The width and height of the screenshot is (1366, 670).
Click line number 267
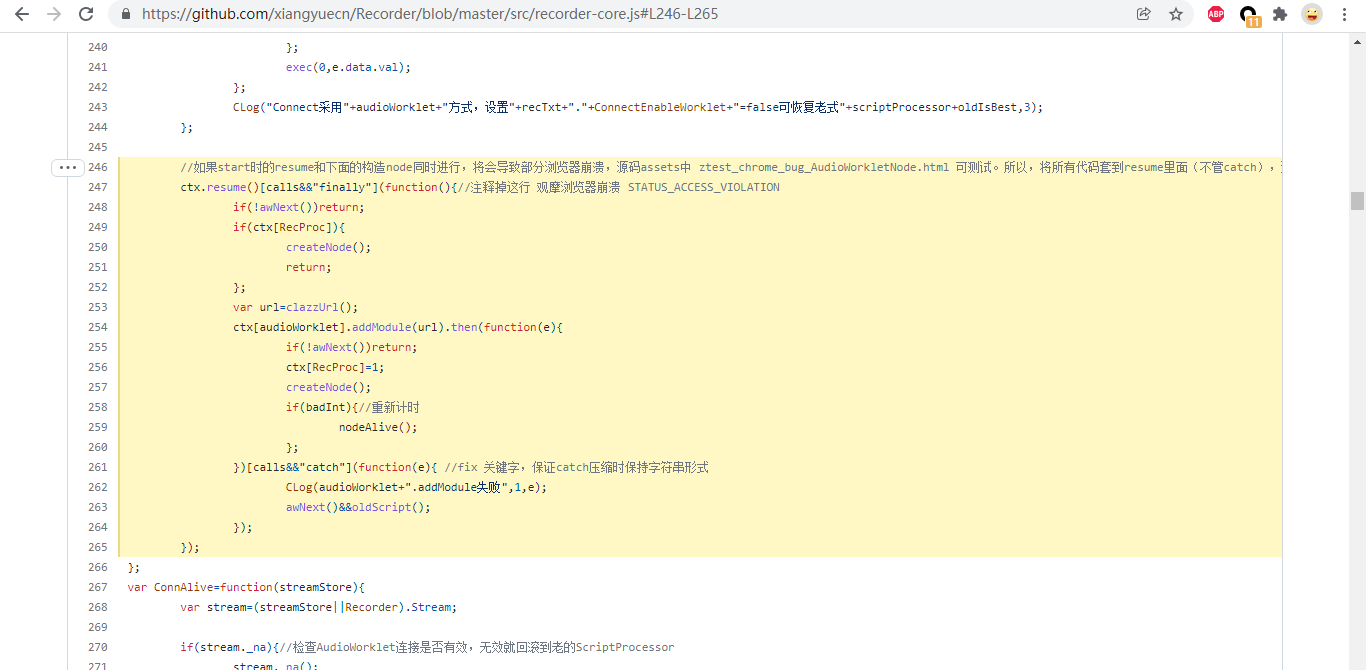click(x=98, y=587)
